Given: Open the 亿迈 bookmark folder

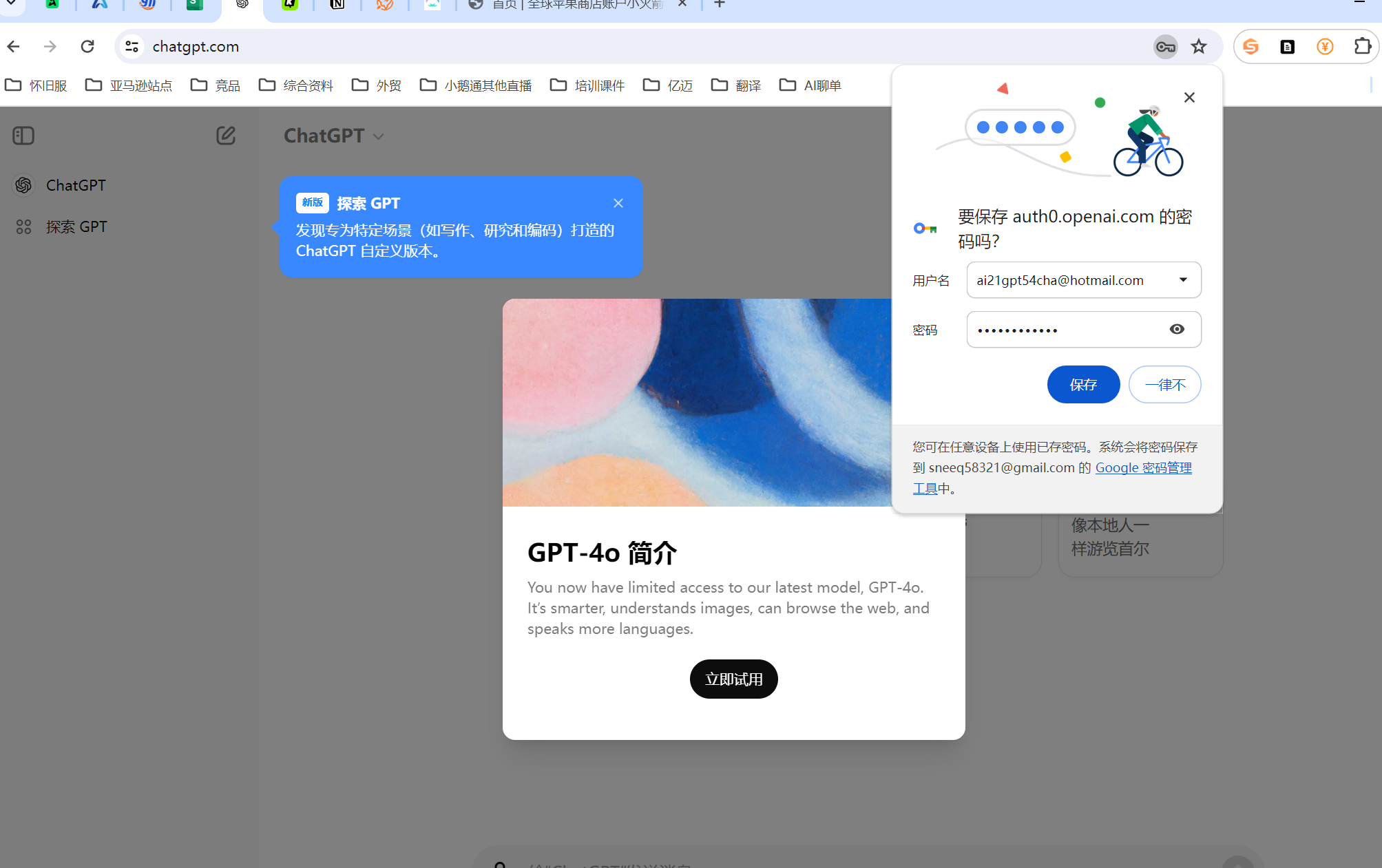Looking at the screenshot, I should coord(668,85).
